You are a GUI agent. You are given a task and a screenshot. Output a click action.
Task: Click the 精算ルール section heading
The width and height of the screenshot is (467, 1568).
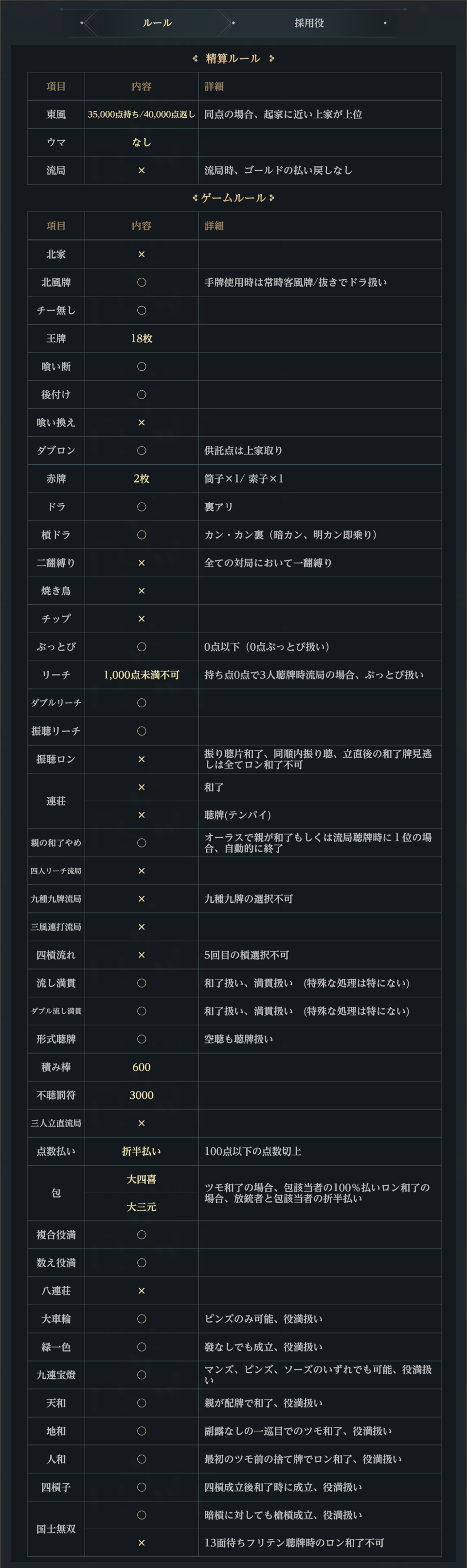233,58
